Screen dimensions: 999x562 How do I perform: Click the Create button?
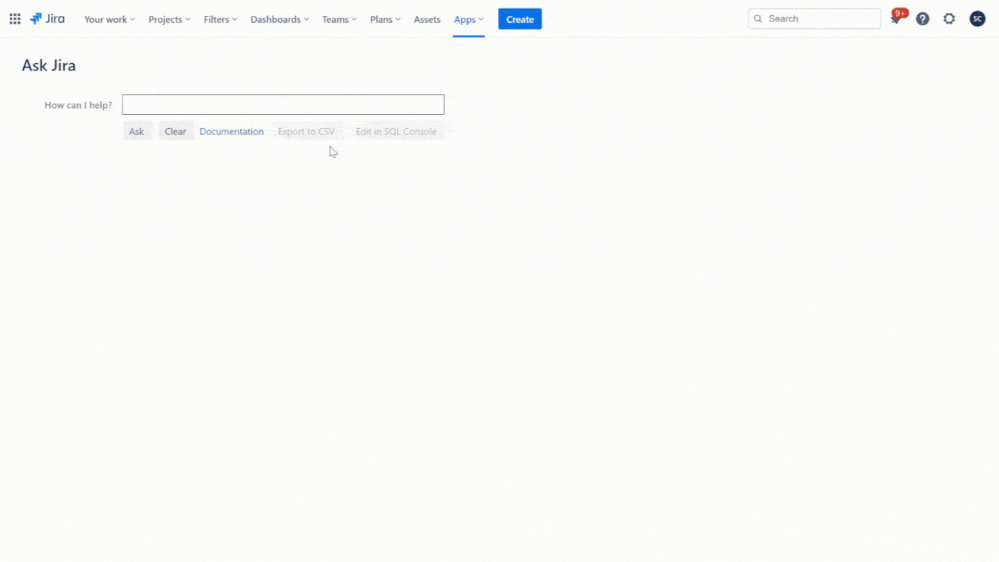(520, 19)
